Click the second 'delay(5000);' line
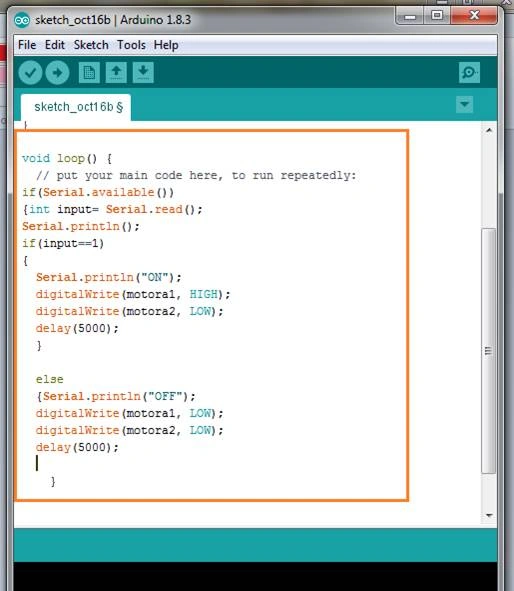Screen dimensions: 514x591 click(x=77, y=447)
